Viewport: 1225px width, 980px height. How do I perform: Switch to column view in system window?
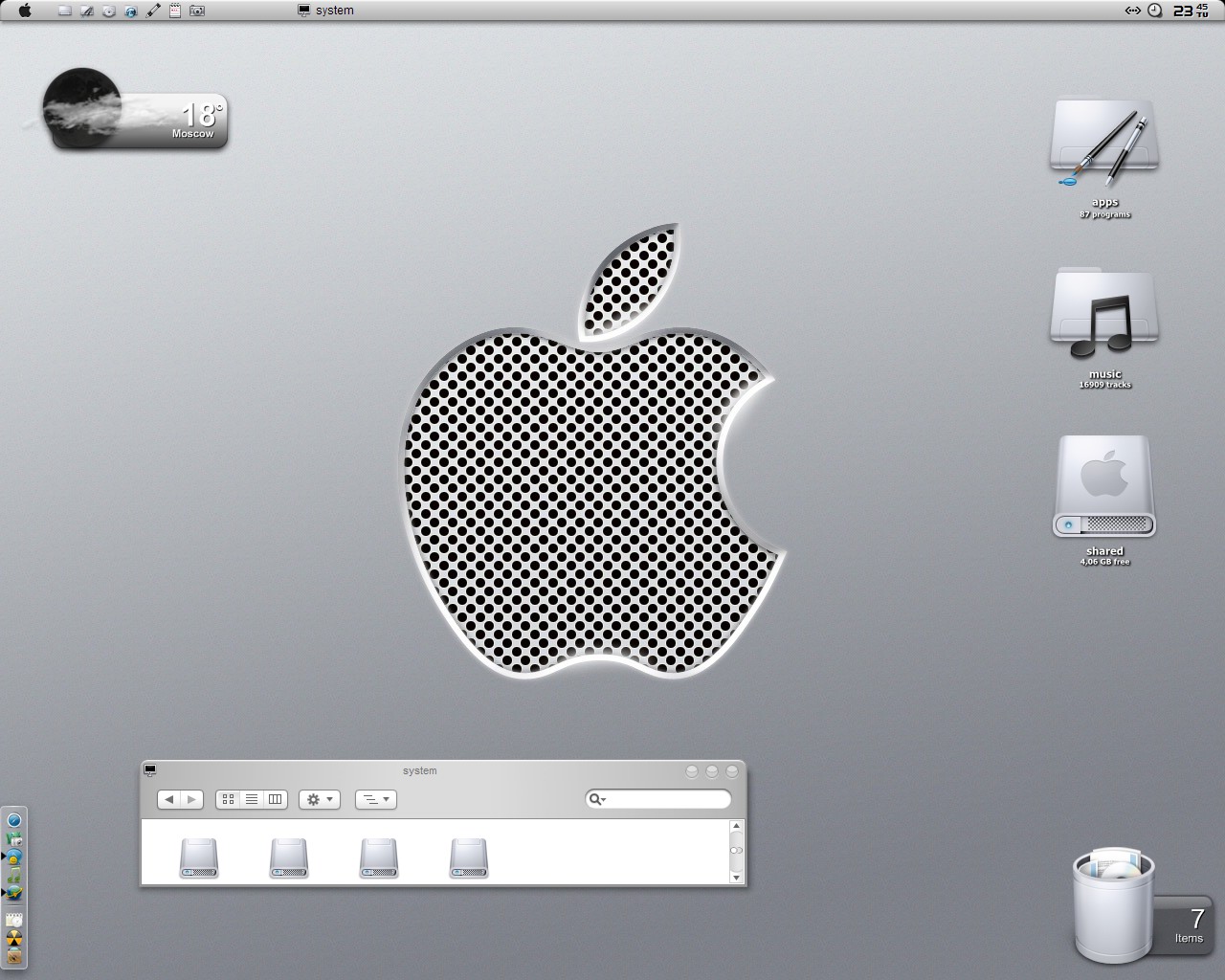(276, 799)
